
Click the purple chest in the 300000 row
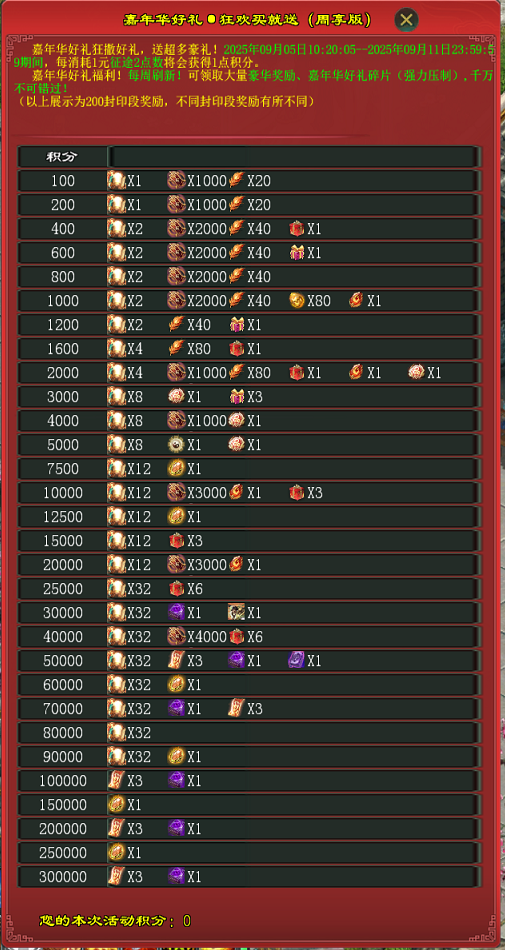176,877
